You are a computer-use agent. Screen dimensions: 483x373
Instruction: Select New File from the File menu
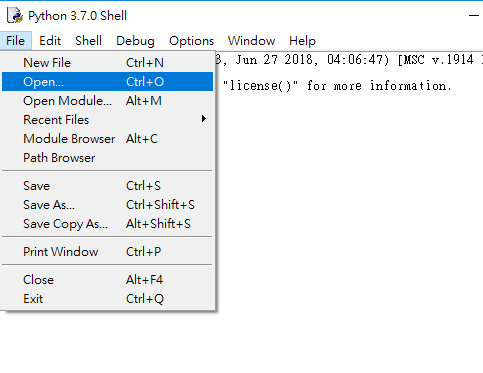tap(107, 63)
